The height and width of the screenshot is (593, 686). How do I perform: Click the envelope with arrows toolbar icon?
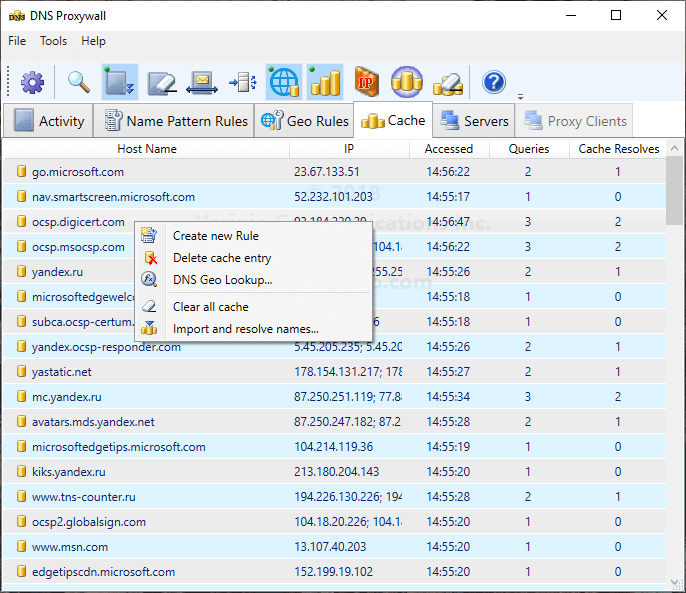point(201,82)
